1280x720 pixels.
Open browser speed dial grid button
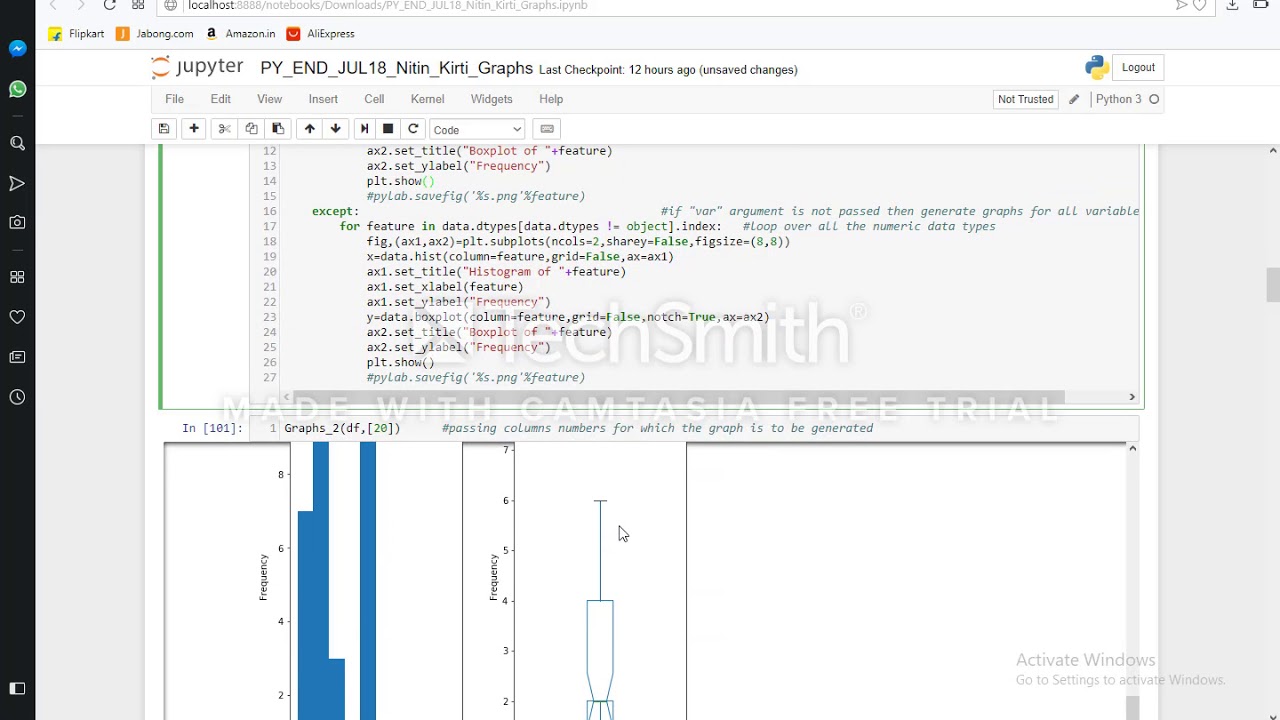138,5
